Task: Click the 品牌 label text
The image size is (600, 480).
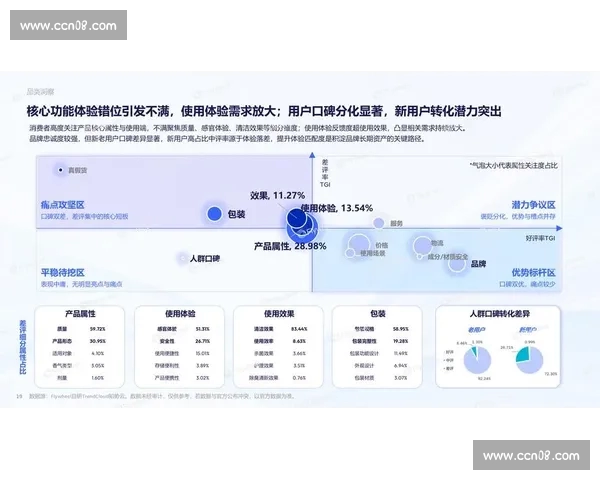Action: pyautogui.click(x=478, y=263)
